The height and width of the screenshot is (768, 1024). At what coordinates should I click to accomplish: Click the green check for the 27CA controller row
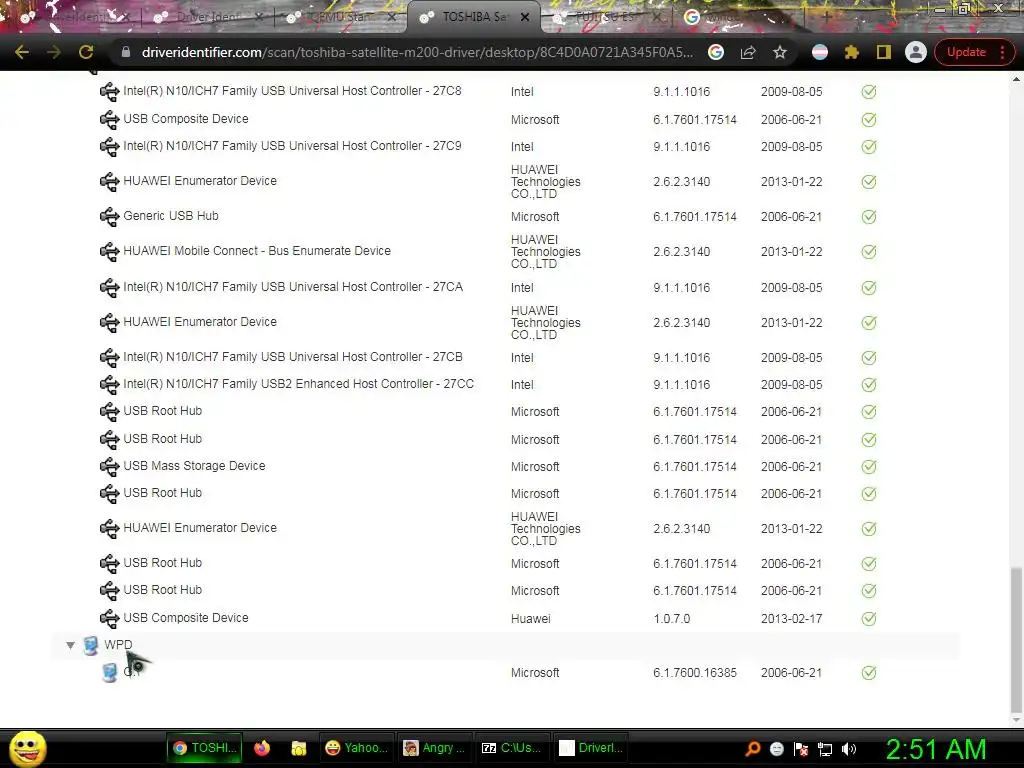click(x=869, y=287)
